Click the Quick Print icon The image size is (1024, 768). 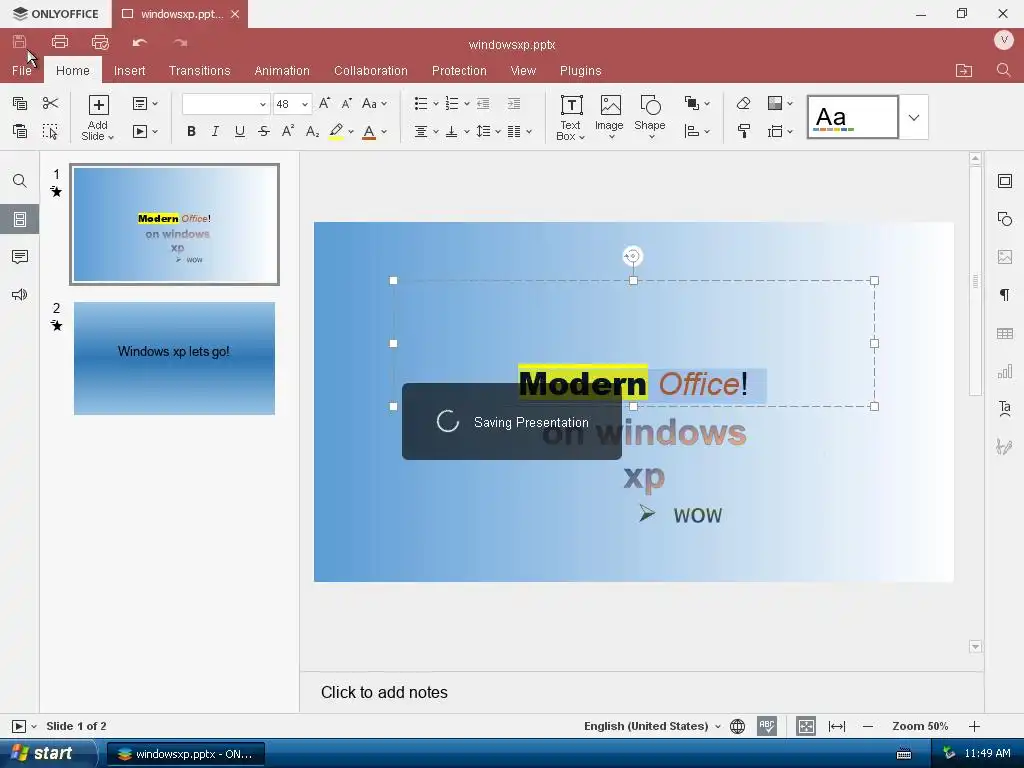tap(100, 42)
